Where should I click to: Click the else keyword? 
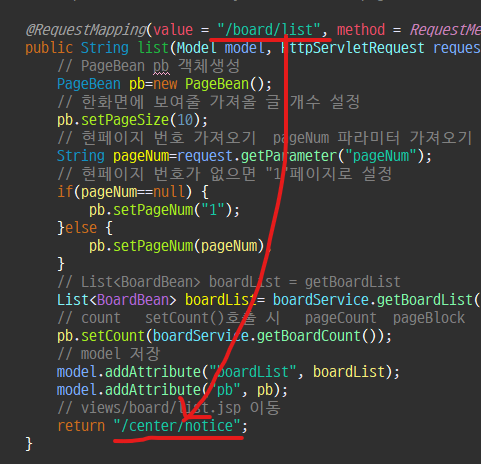[81, 228]
